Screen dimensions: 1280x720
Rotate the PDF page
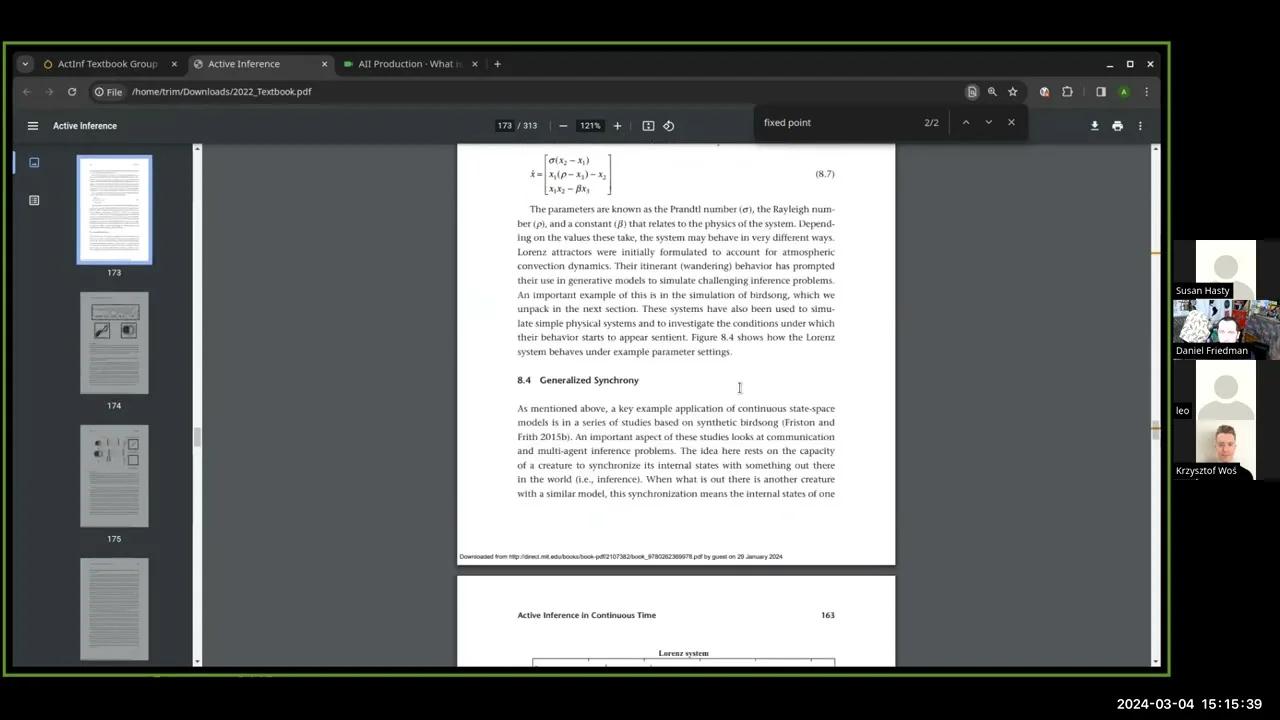pos(668,125)
